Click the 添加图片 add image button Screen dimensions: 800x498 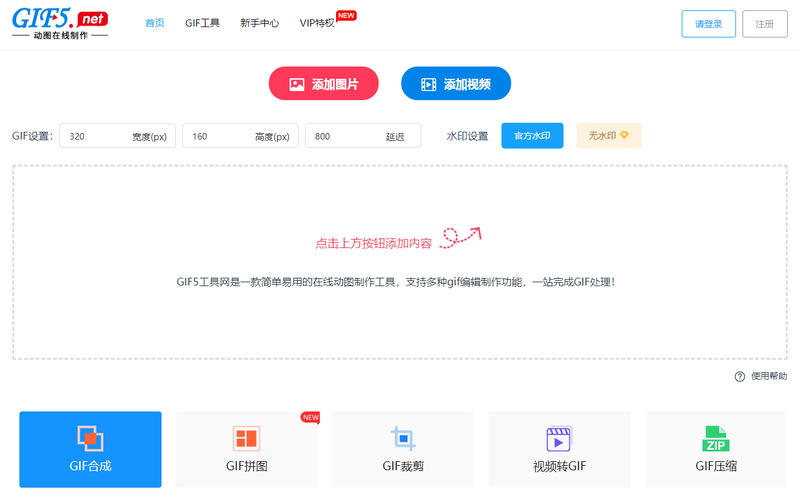coord(323,84)
